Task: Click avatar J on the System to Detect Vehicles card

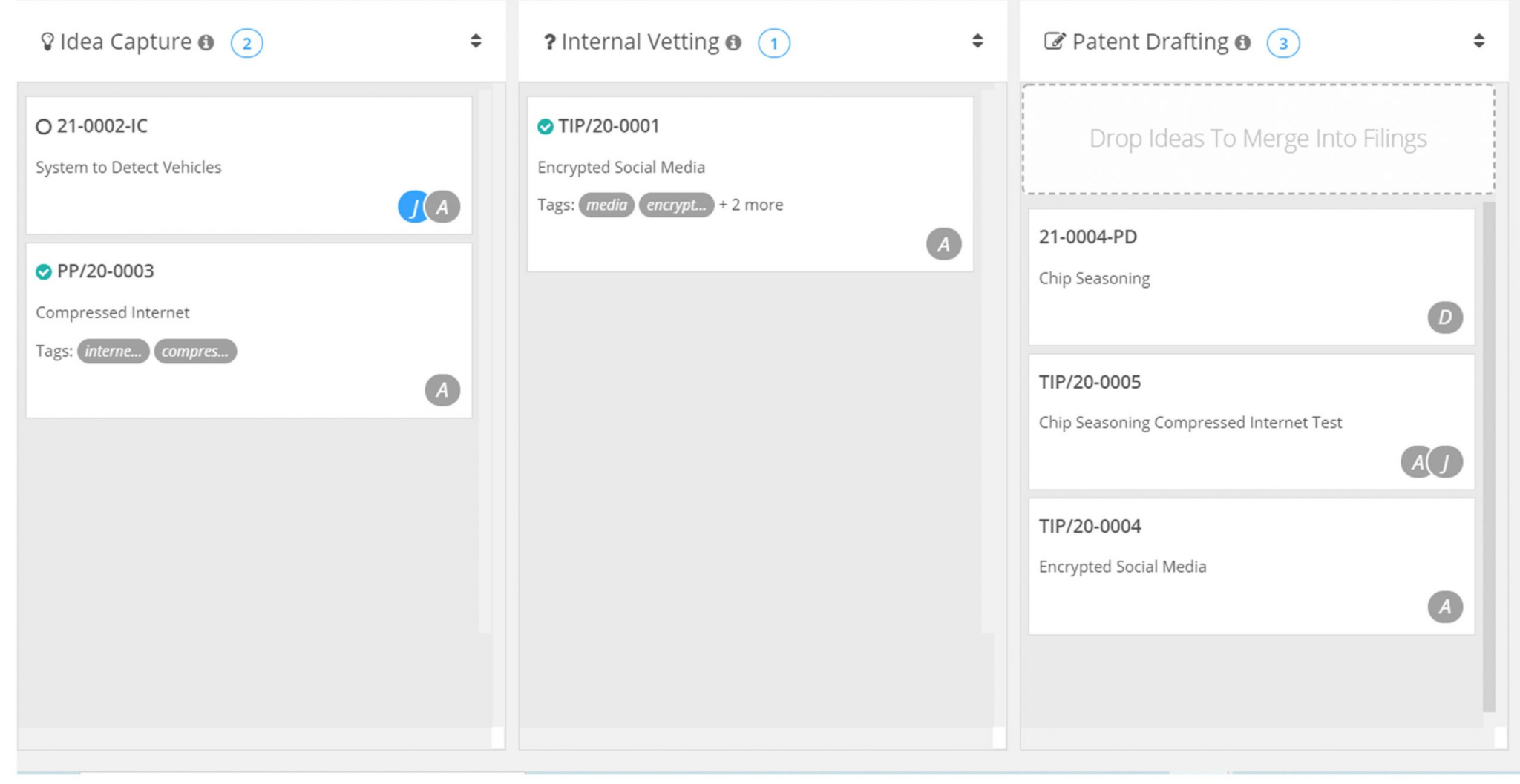Action: [413, 208]
